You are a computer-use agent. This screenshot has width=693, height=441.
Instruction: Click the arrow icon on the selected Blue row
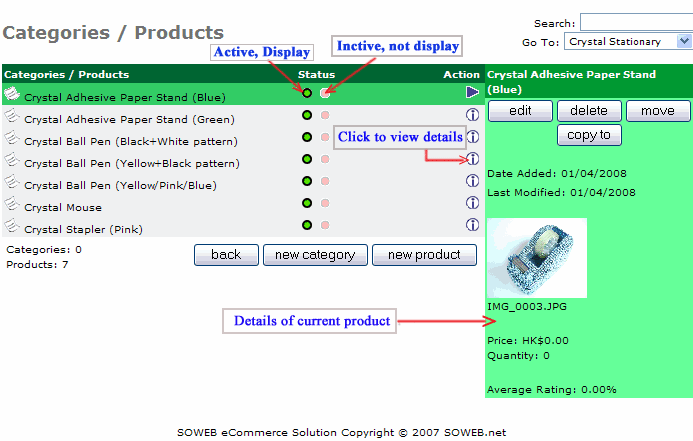(x=473, y=93)
